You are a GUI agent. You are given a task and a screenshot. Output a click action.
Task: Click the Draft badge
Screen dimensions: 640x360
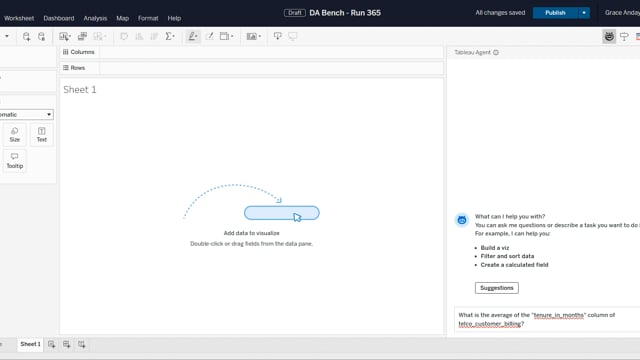pyautogui.click(x=295, y=13)
